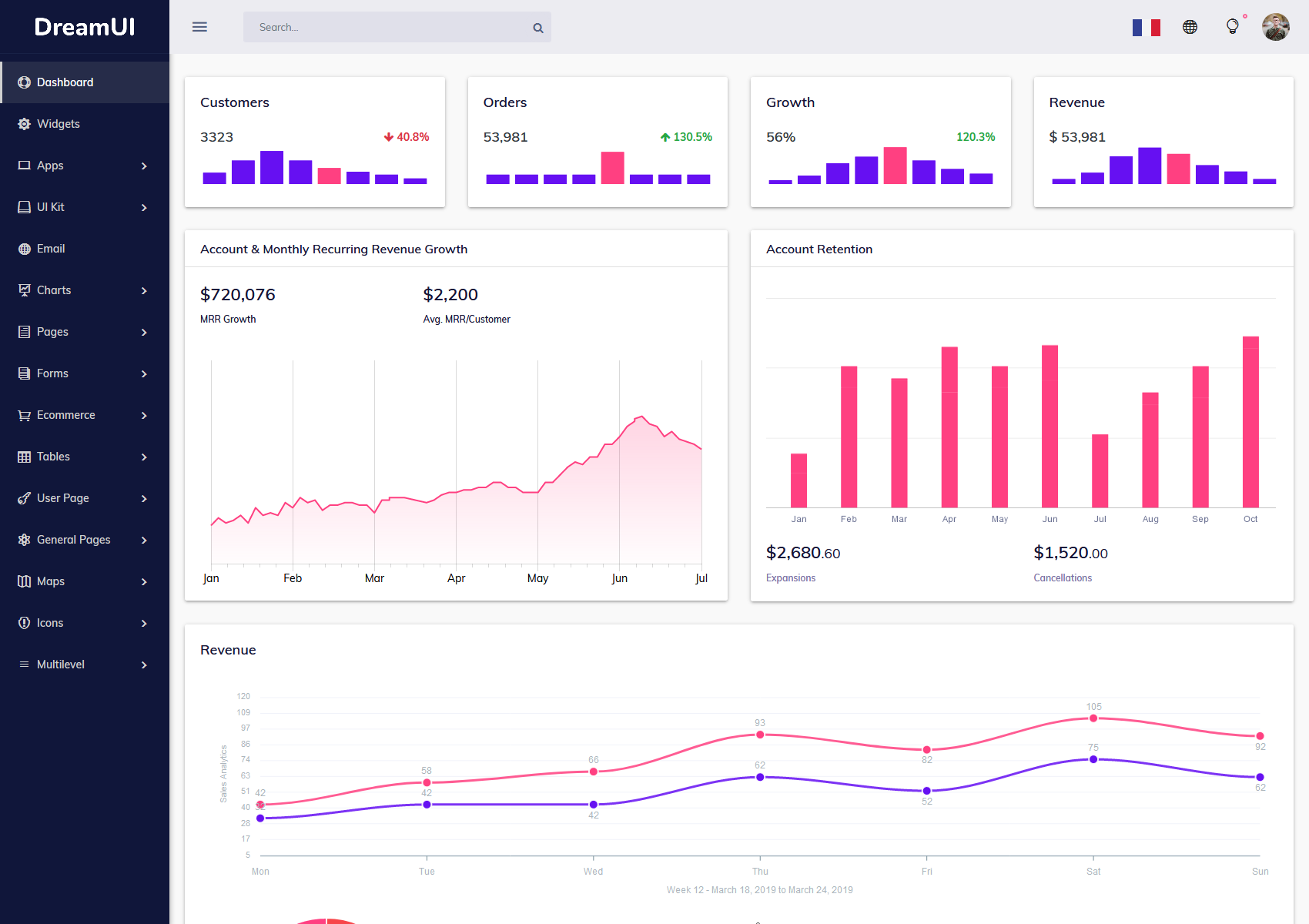Click the Cancellations link
The height and width of the screenshot is (924, 1309).
point(1062,577)
